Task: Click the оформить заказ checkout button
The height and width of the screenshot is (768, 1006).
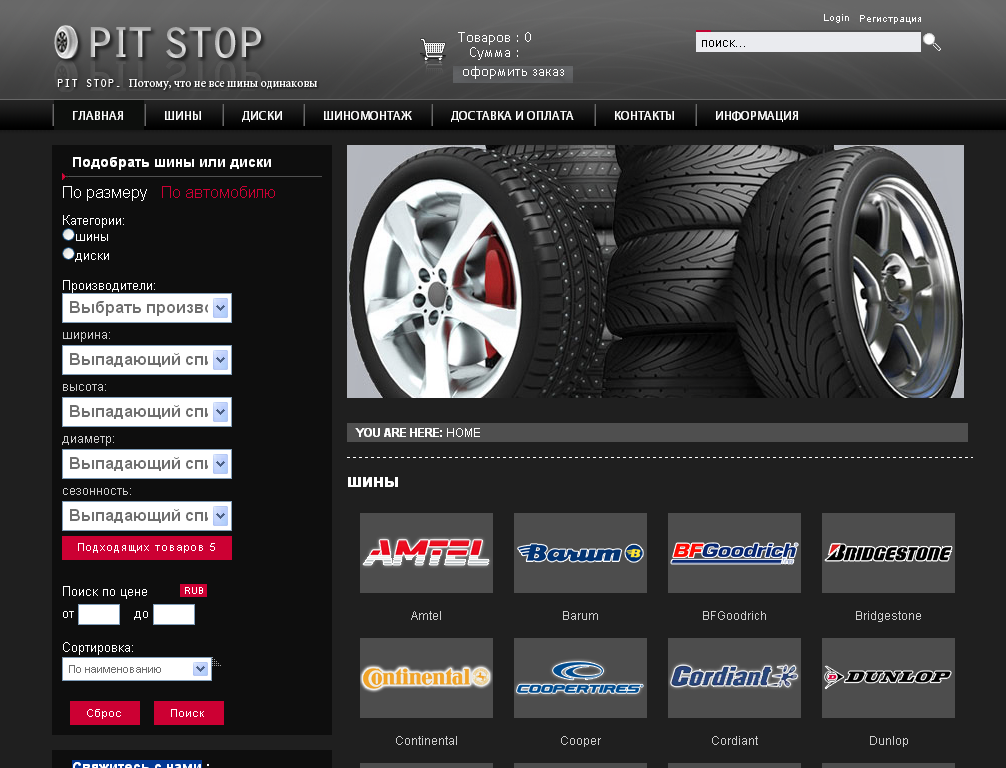Action: pos(513,73)
